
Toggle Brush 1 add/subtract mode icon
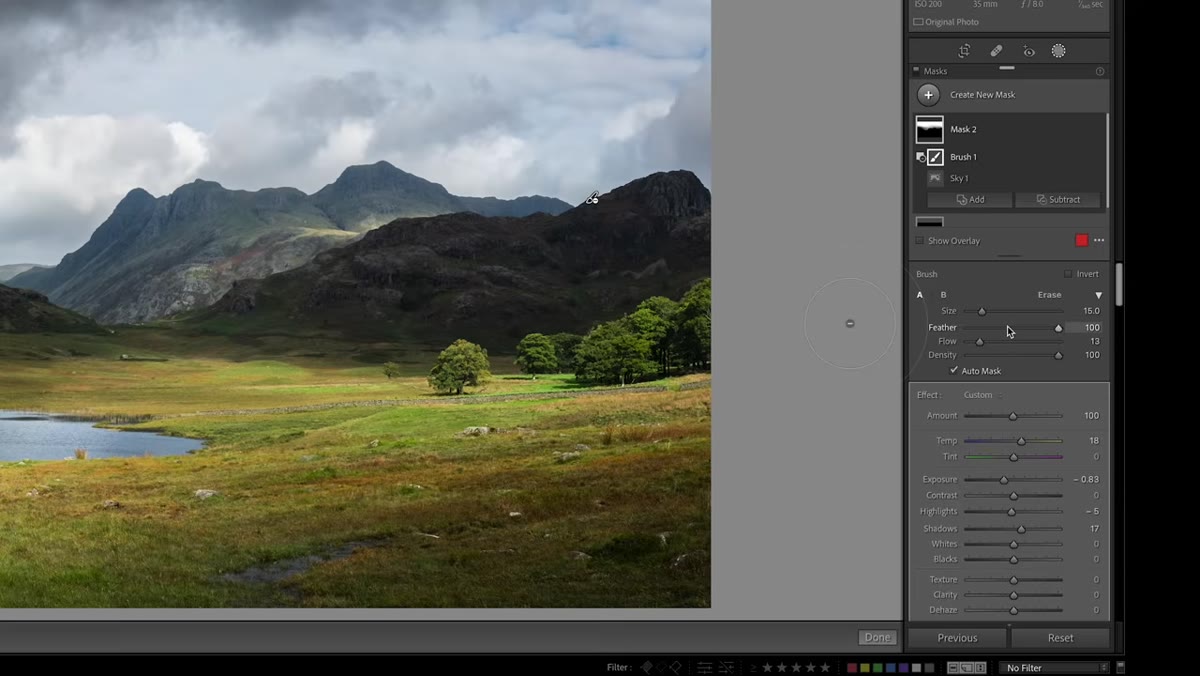tap(920, 157)
